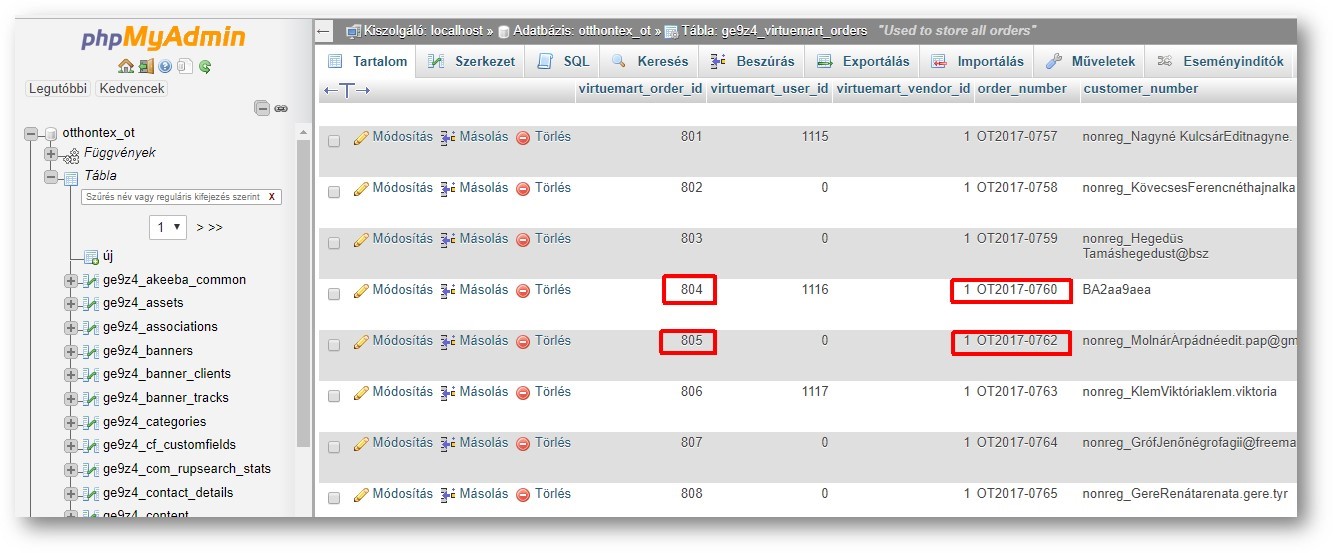Expand the Függvények tree node

coord(51,153)
